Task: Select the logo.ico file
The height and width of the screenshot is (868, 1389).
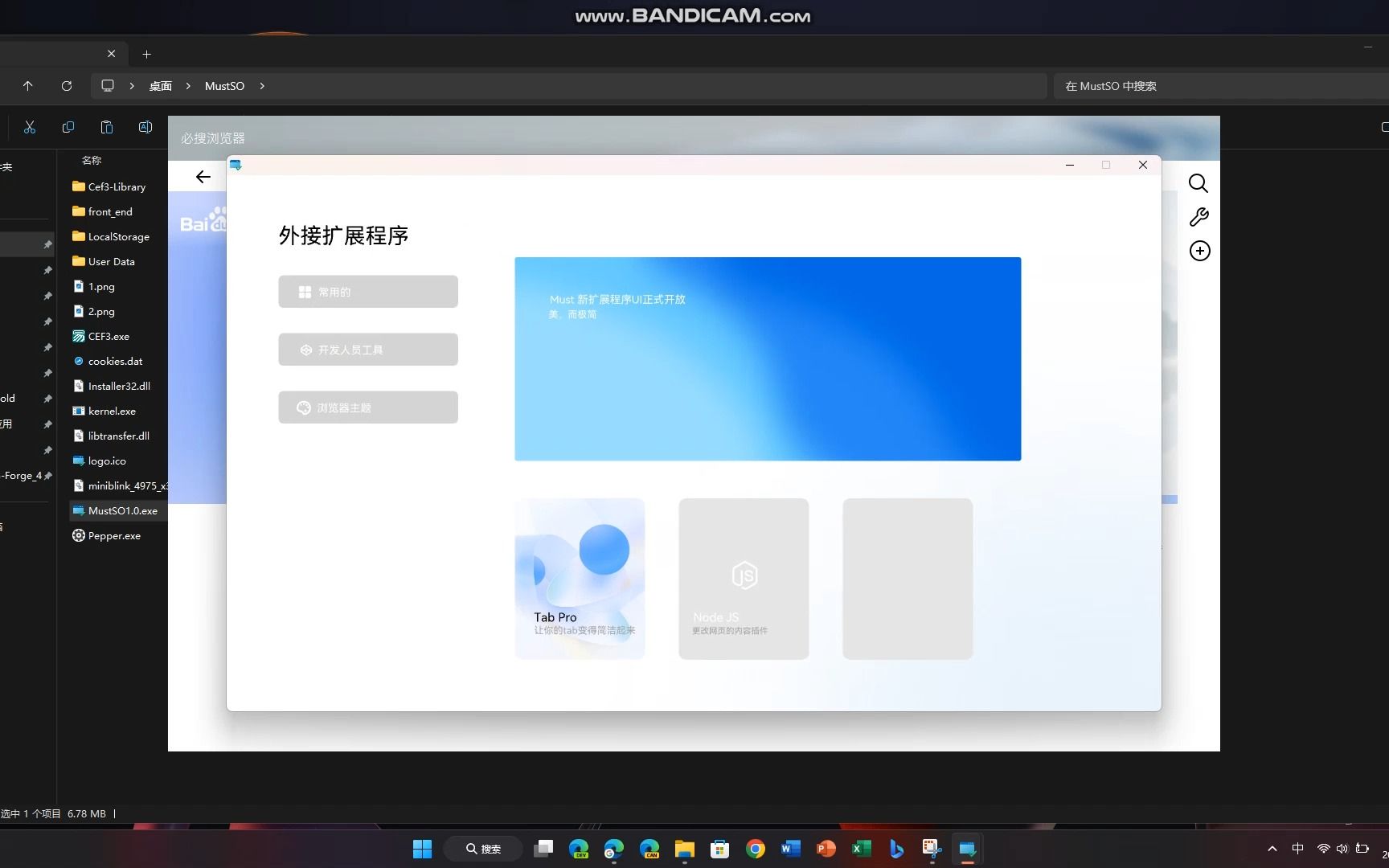Action: point(99,461)
